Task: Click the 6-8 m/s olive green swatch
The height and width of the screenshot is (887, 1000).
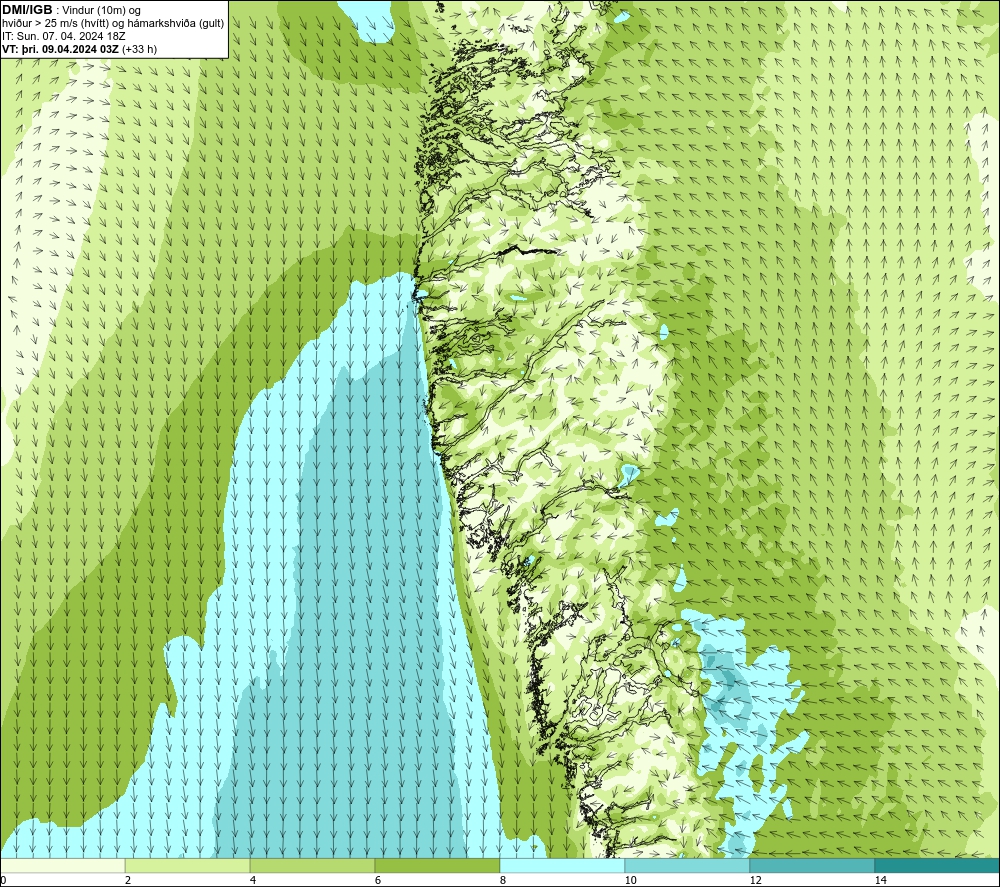Action: click(x=438, y=865)
